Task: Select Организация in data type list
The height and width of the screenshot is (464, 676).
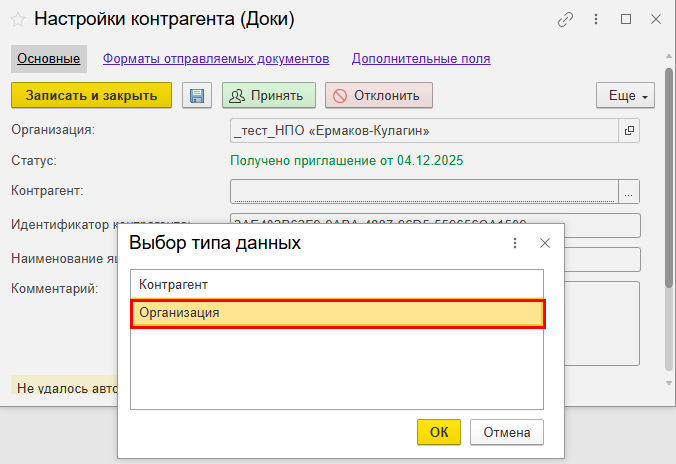Action: point(337,313)
